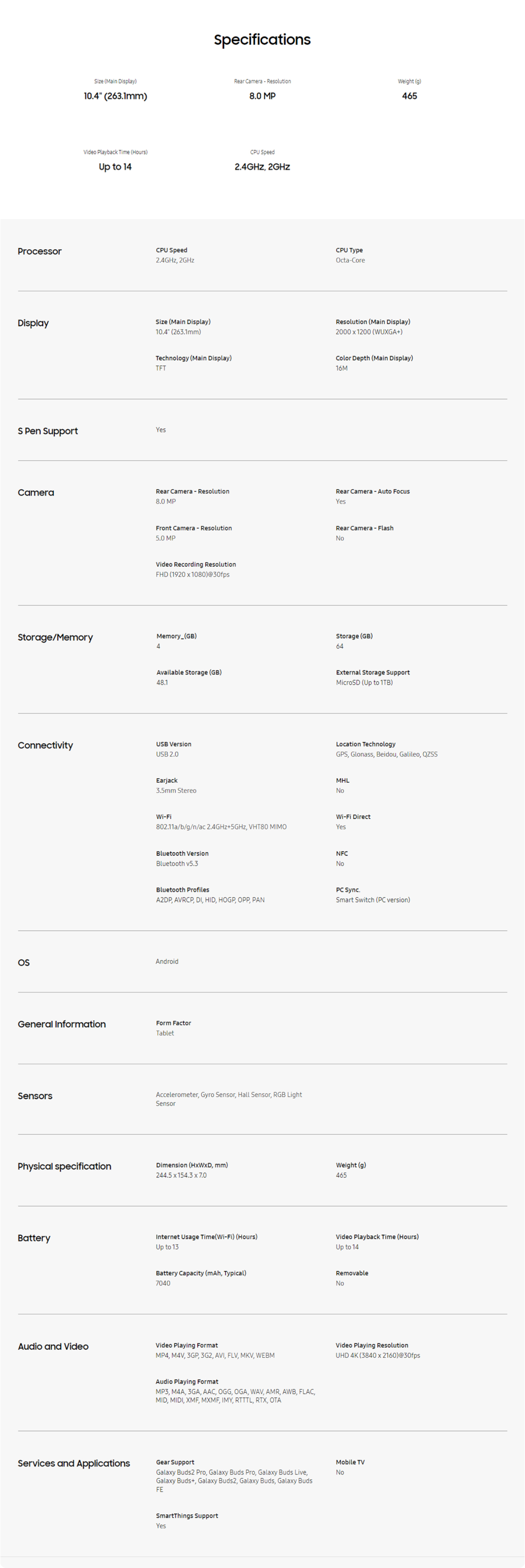Click the 2000 x 1200 (WUXGA+) resolution value
Image resolution: width=525 pixels, height=1568 pixels.
point(369,332)
